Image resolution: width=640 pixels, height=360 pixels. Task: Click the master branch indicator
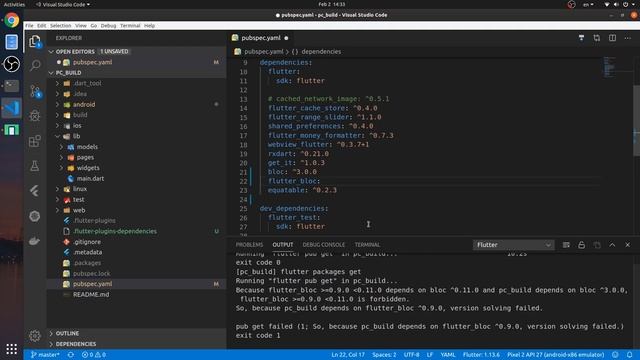pos(45,355)
